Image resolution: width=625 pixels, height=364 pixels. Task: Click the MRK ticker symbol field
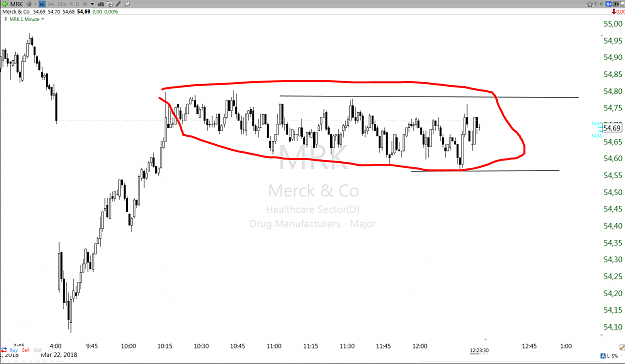pos(16,4)
